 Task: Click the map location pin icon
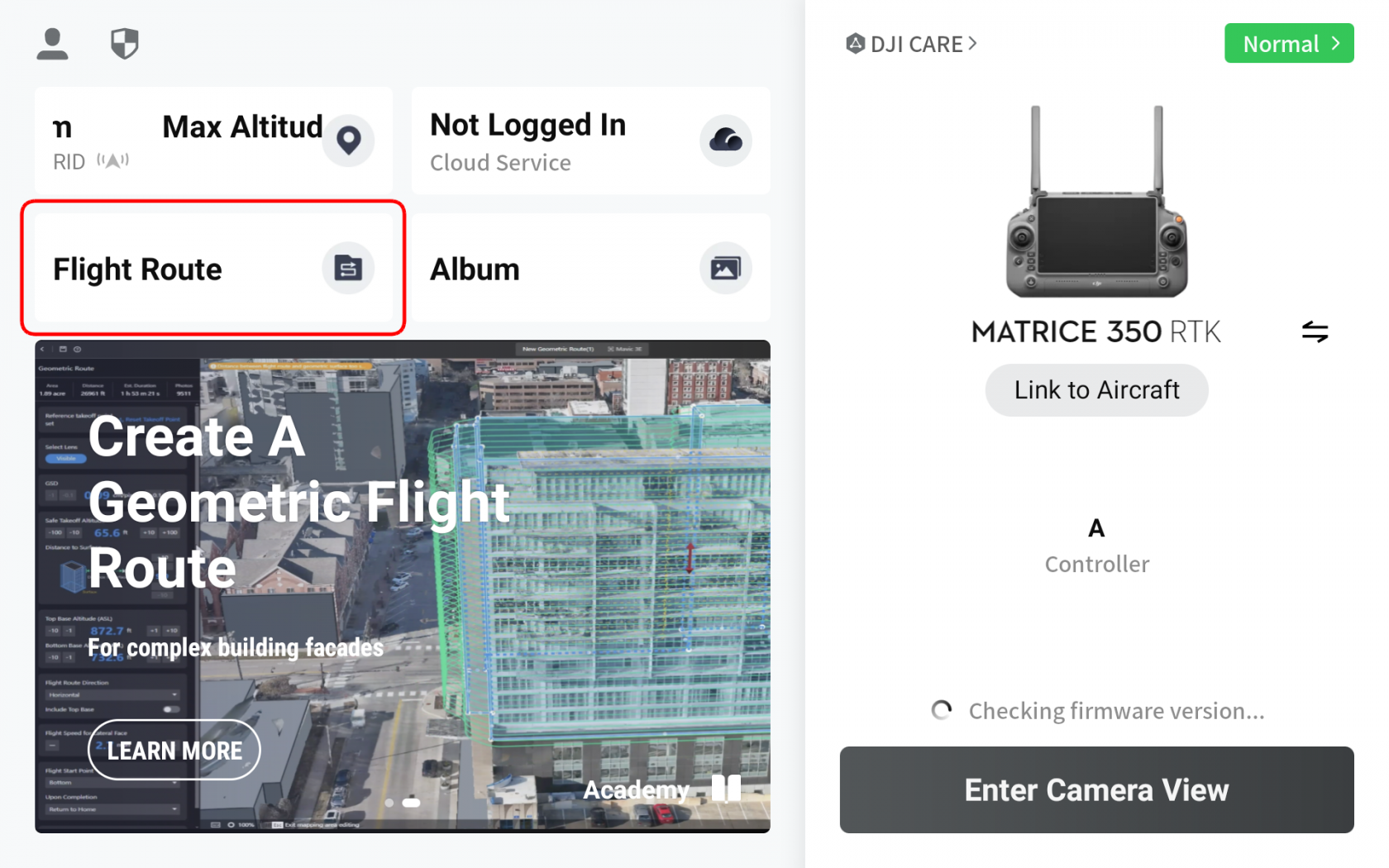(348, 140)
